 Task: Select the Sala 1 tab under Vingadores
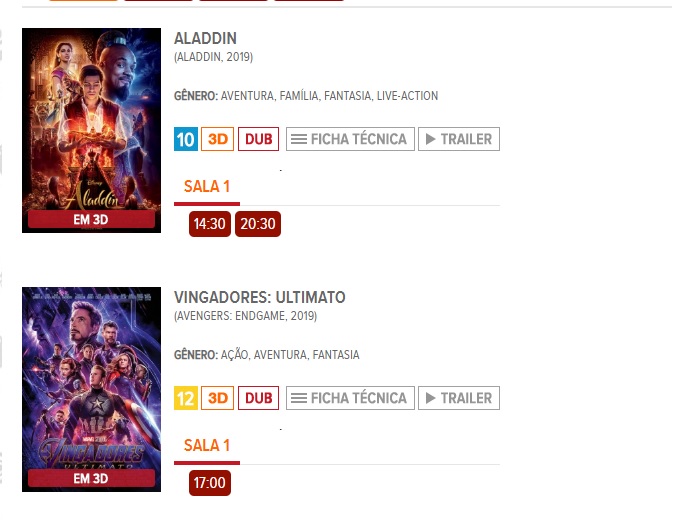click(x=207, y=448)
